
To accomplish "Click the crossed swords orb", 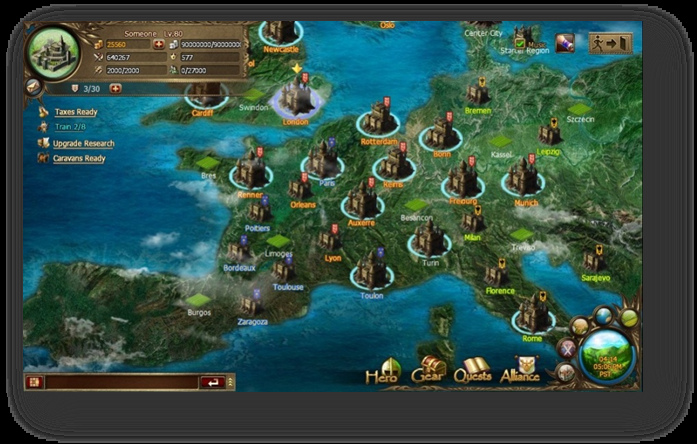I will [x=567, y=349].
